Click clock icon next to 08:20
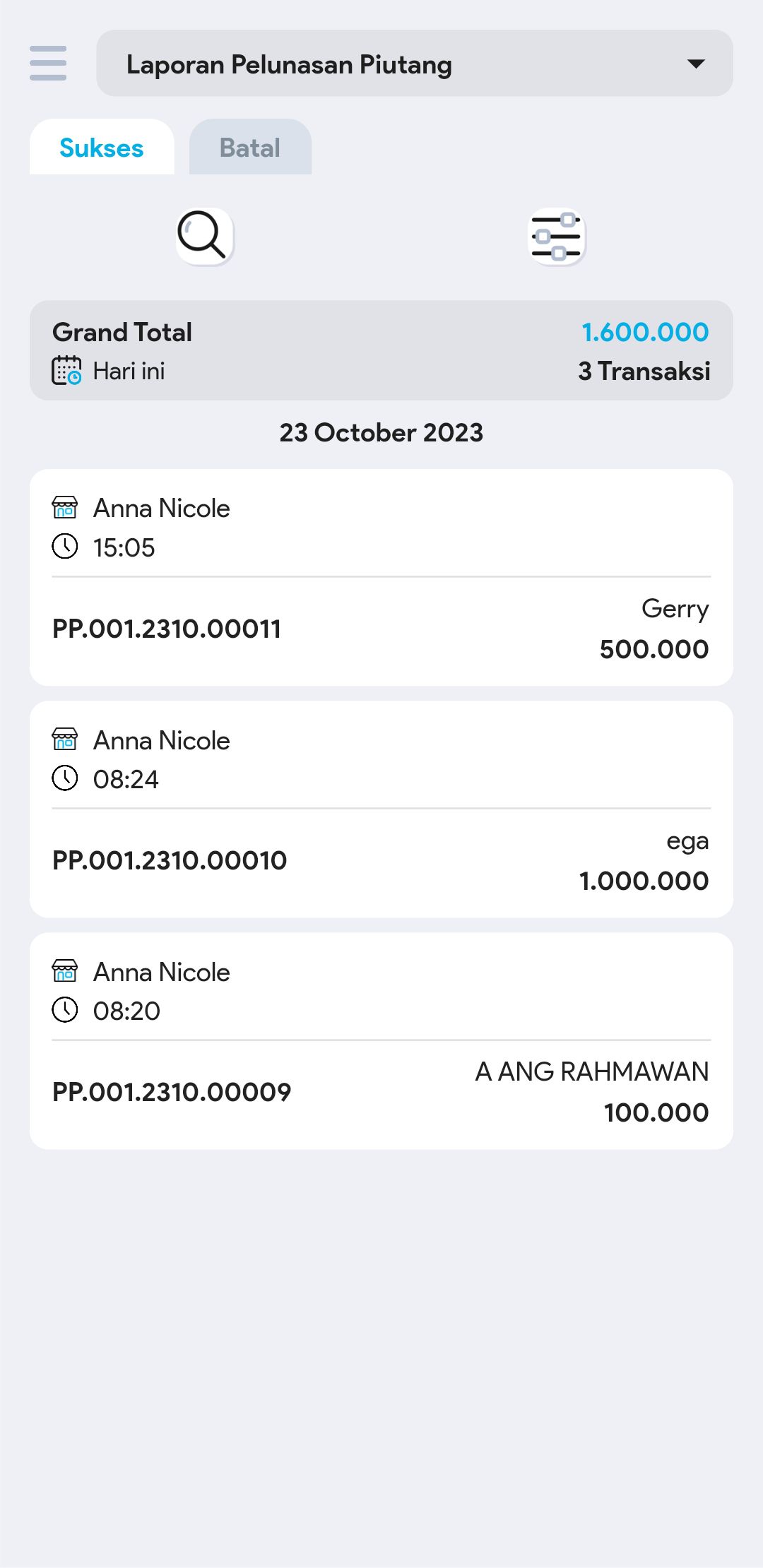763x1568 pixels. tap(65, 1010)
